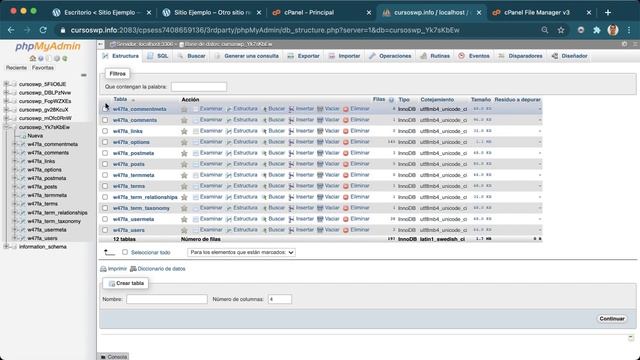Viewport: 640px width, 360px height.
Task: Click the Reciente link in sidebar
Action: (x=16, y=68)
